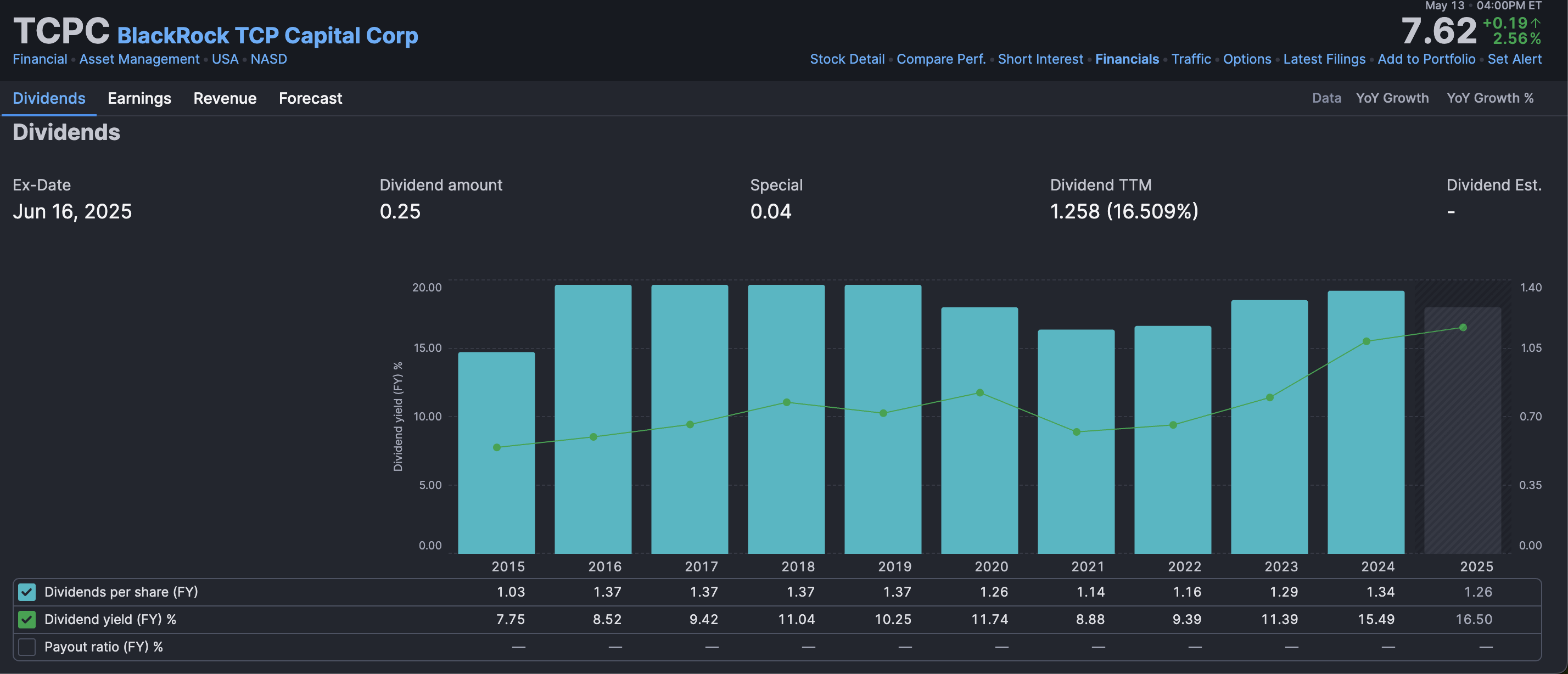Click the Asset Management industry link
The height and width of the screenshot is (674, 1568).
tap(139, 59)
